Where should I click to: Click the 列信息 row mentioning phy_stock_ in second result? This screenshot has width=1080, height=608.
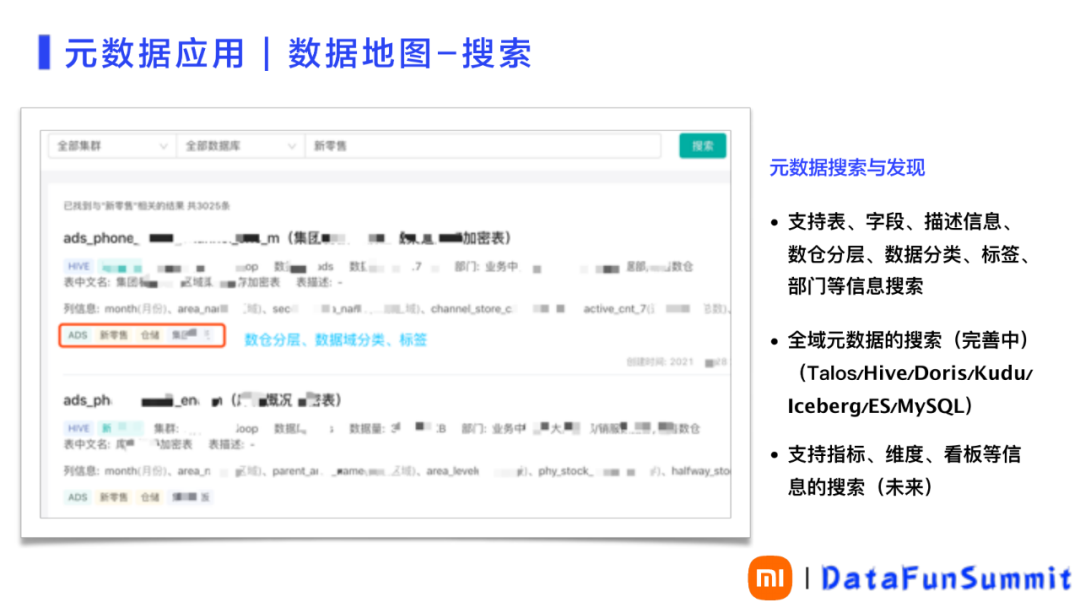coord(396,472)
